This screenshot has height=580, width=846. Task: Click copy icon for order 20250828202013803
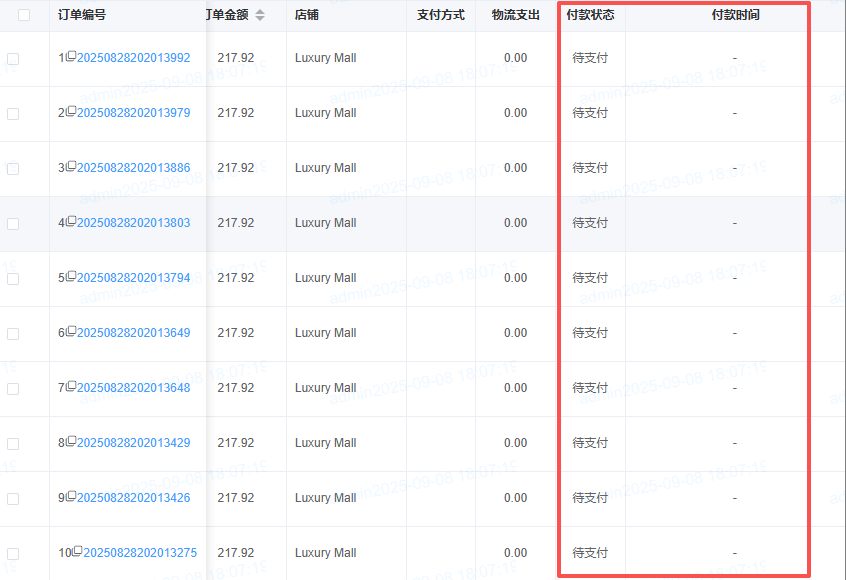(x=71, y=222)
